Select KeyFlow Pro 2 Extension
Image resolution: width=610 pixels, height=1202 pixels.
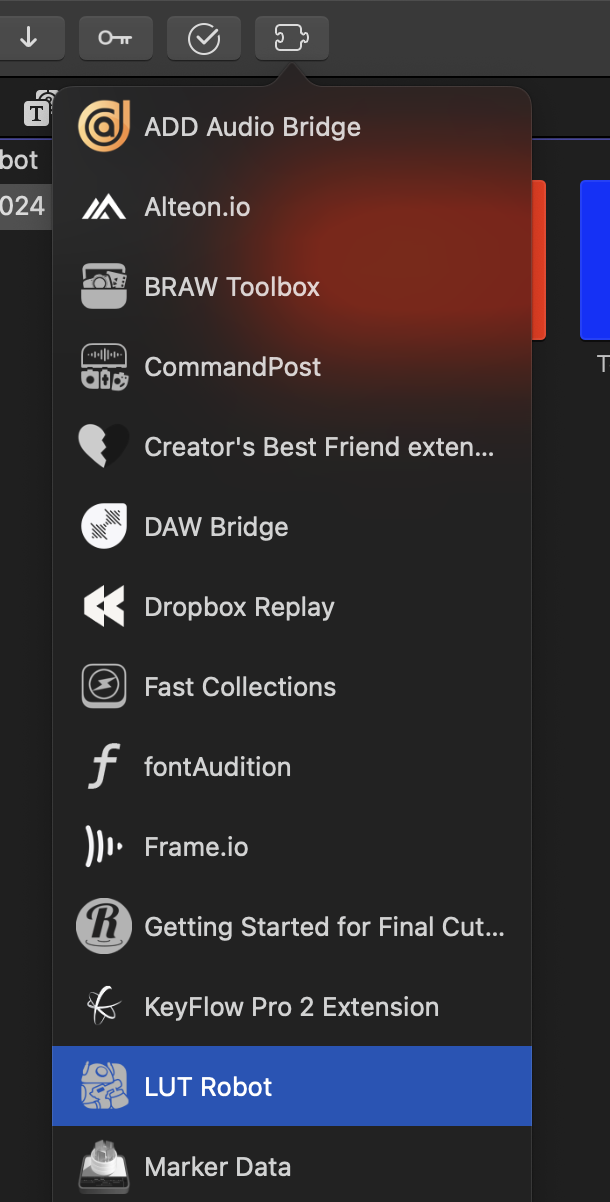[291, 1007]
